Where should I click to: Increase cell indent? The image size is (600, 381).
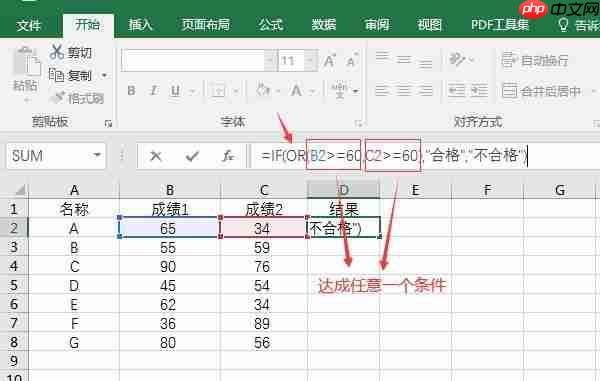click(479, 91)
